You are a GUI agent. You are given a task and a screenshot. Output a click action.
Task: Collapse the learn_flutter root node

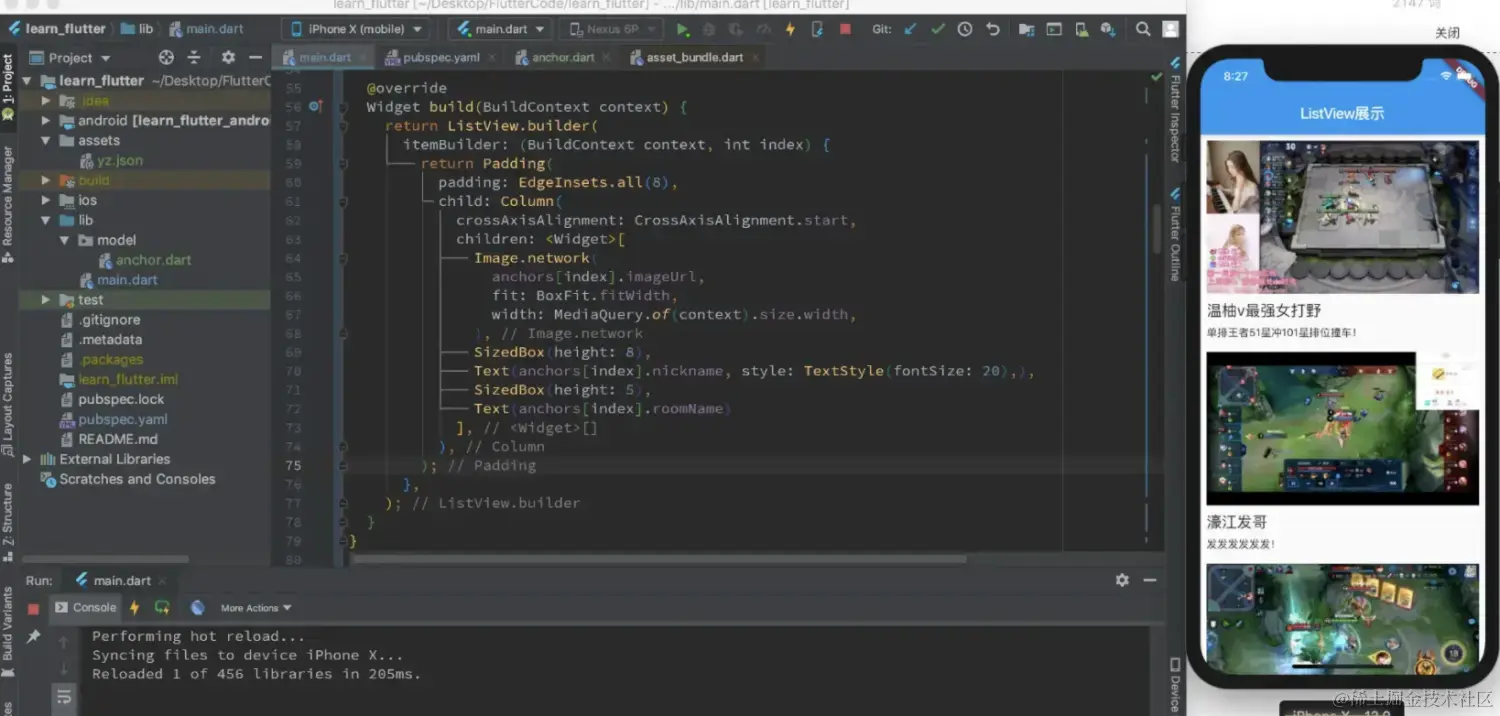(27, 81)
